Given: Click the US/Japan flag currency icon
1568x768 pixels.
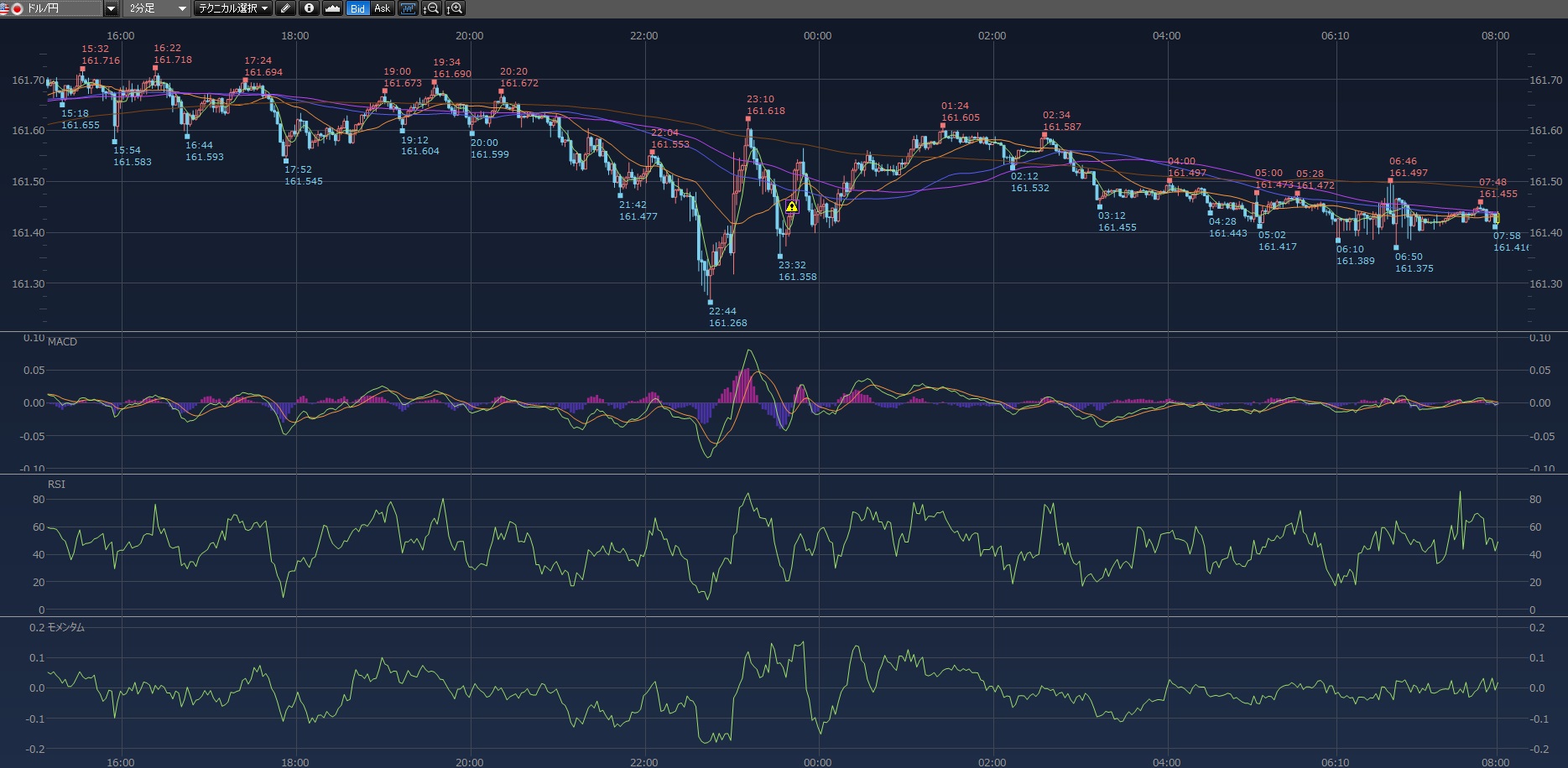Looking at the screenshot, I should point(11,8).
